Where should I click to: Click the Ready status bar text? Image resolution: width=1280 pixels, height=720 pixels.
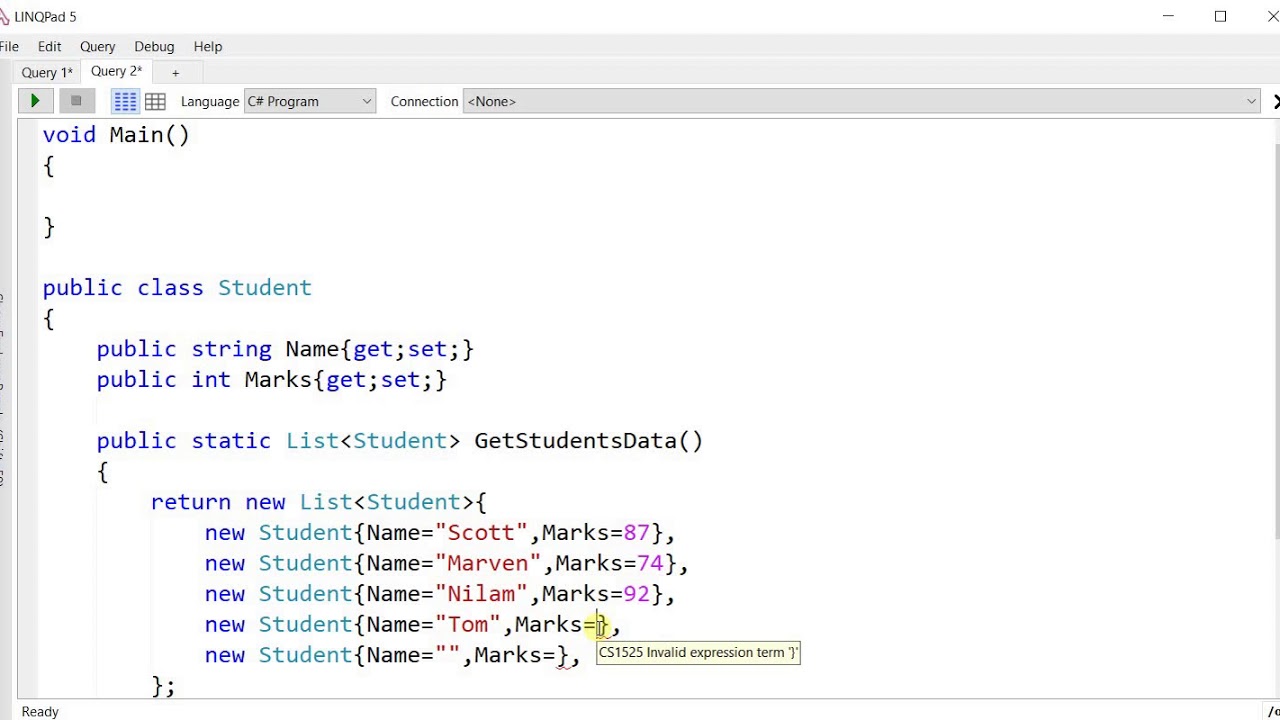pyautogui.click(x=40, y=711)
